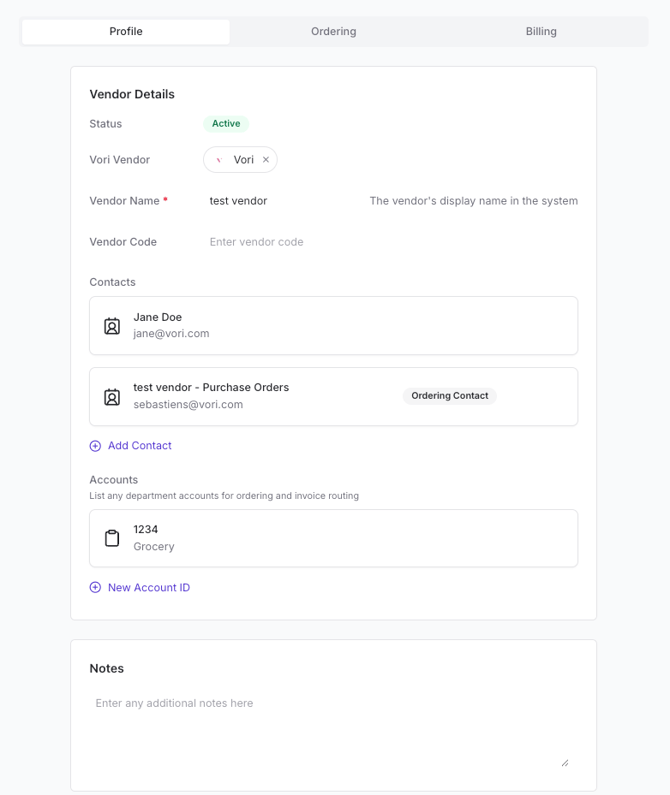Click the Vendor Name input field
The image size is (670, 795).
pyautogui.click(x=280, y=201)
